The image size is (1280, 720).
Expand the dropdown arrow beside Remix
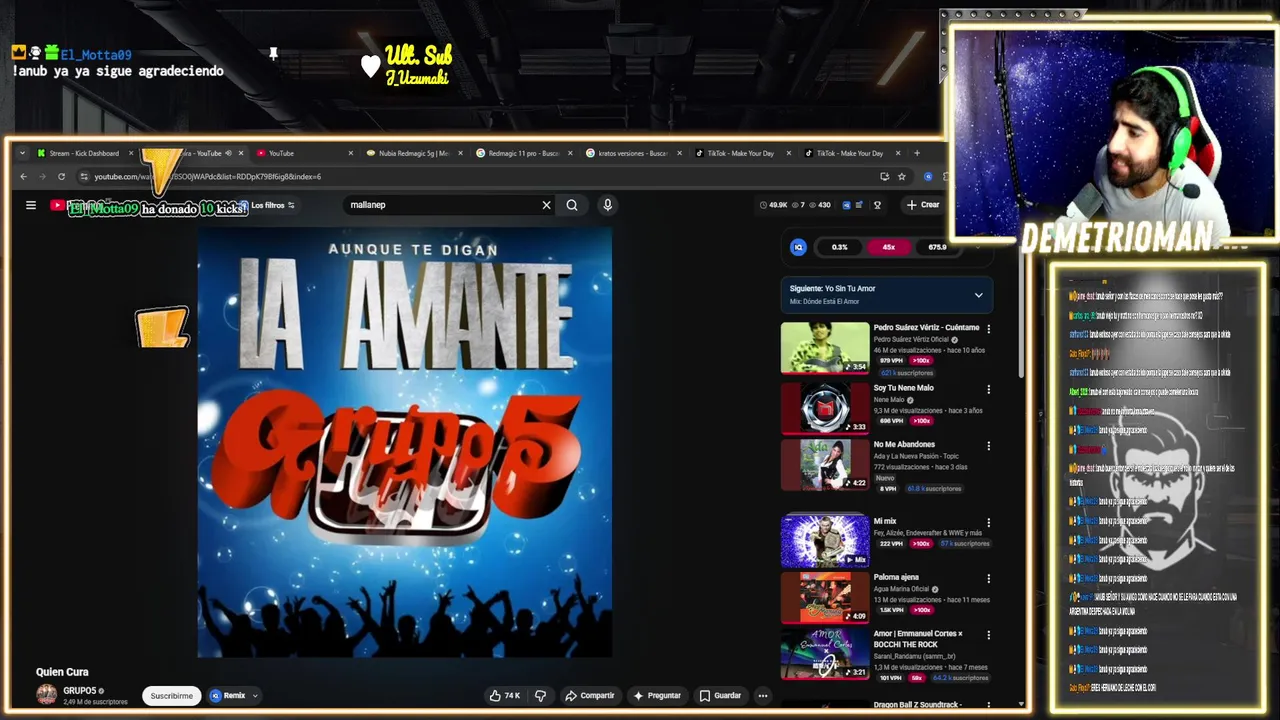[x=255, y=696]
